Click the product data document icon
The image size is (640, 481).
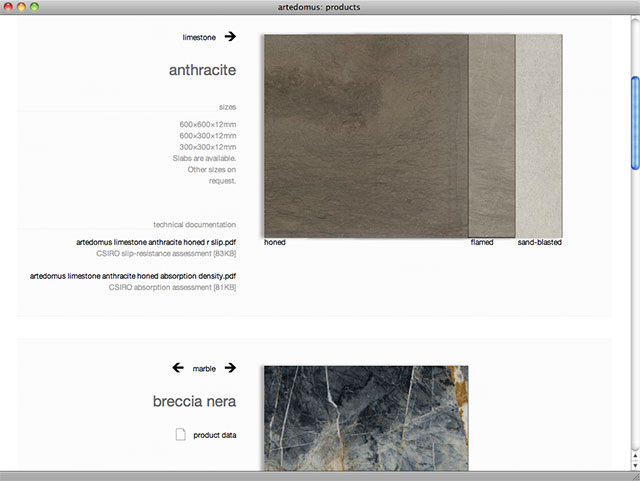click(181, 435)
